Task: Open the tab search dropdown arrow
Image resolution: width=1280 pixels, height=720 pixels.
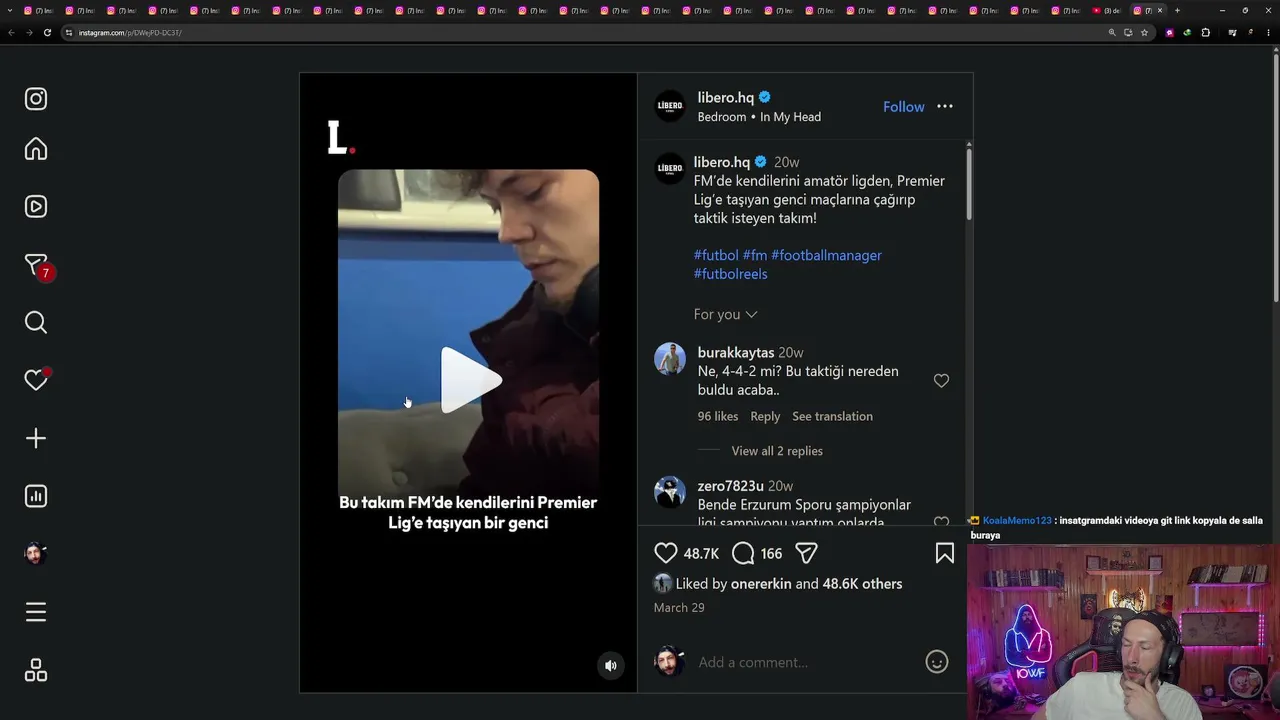Action: pos(11,11)
